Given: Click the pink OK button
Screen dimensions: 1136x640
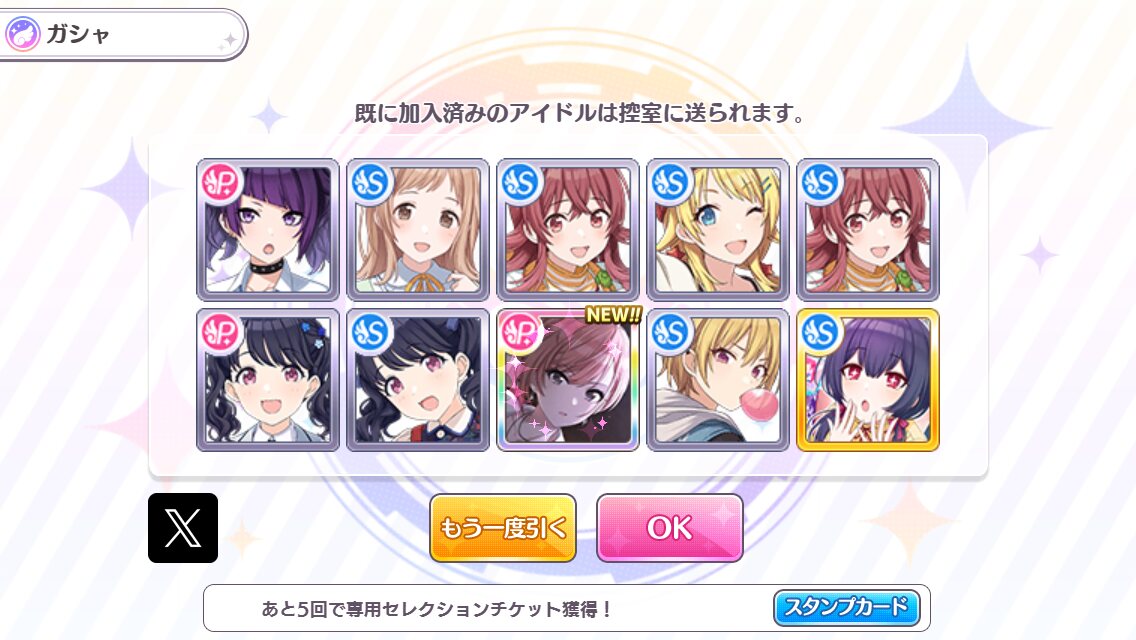Looking at the screenshot, I should click(670, 528).
